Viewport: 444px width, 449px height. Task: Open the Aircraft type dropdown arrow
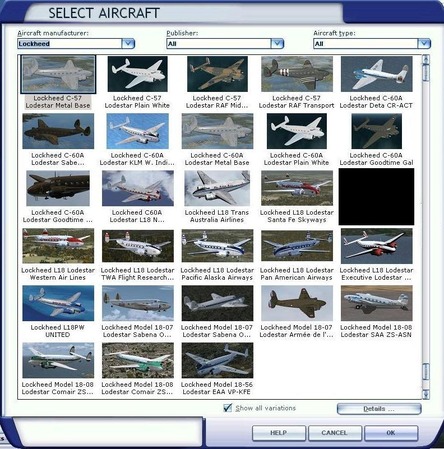click(424, 44)
